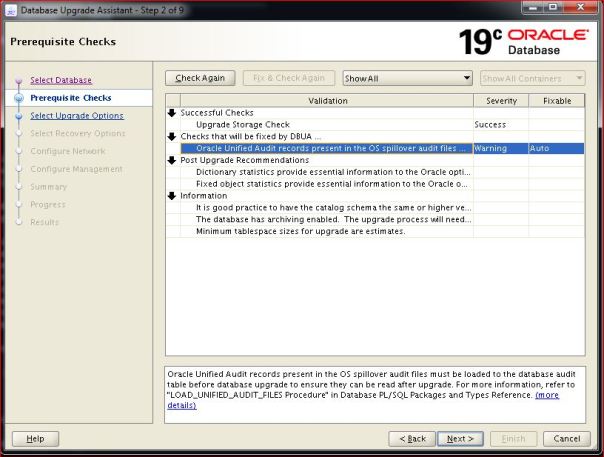Select the Minimum tablespace sizes info row
604x457 pixels.
click(x=300, y=231)
